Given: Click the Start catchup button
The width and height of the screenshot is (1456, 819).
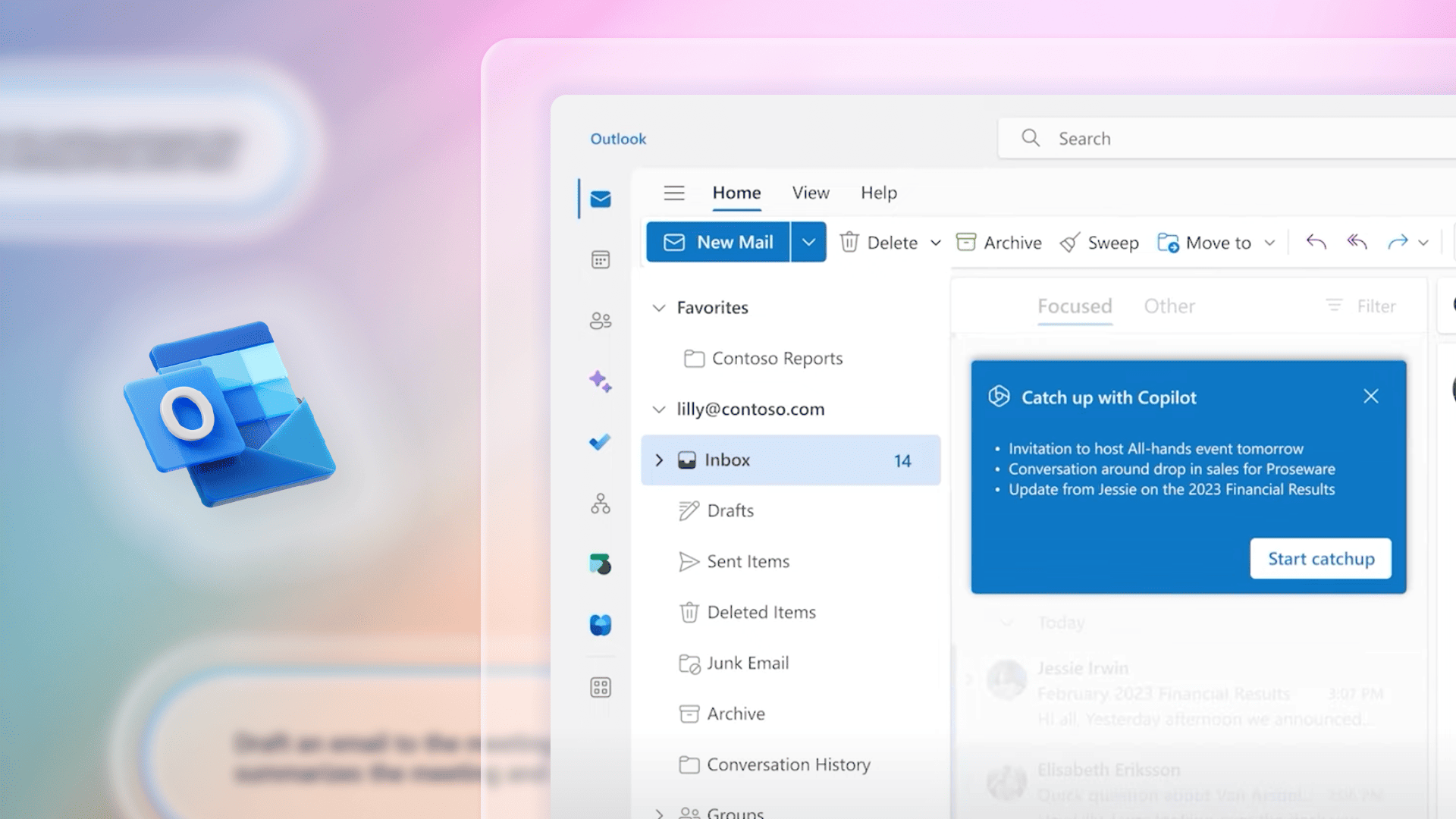Looking at the screenshot, I should pos(1320,559).
